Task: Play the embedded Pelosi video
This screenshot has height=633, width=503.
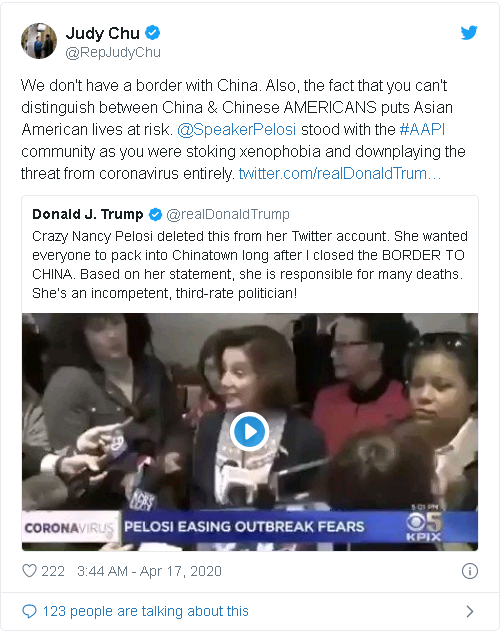Action: click(249, 432)
